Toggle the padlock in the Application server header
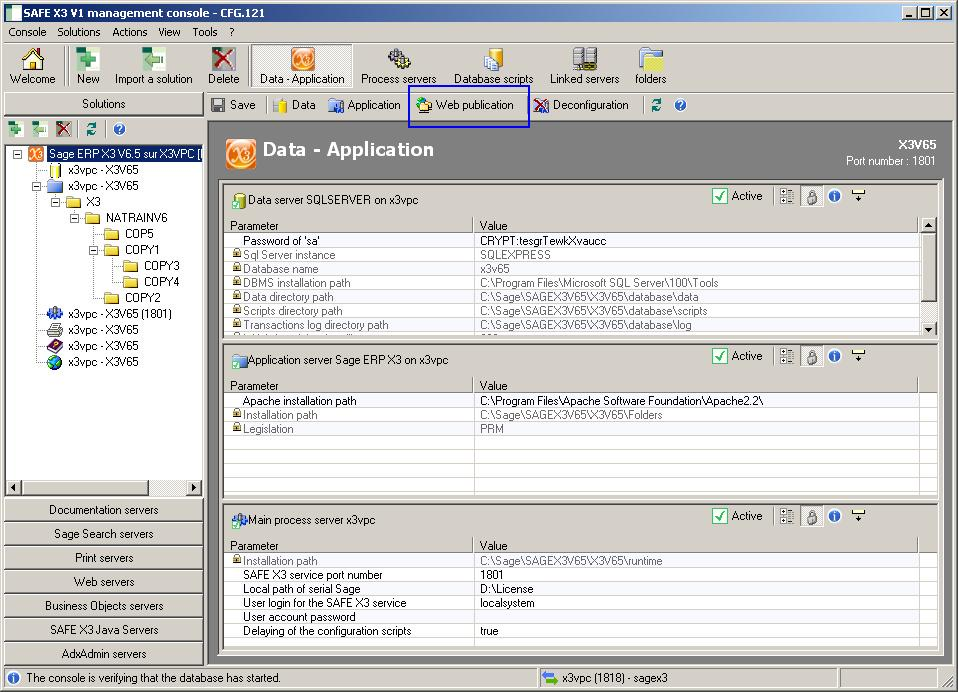The height and width of the screenshot is (692, 958). [811, 356]
